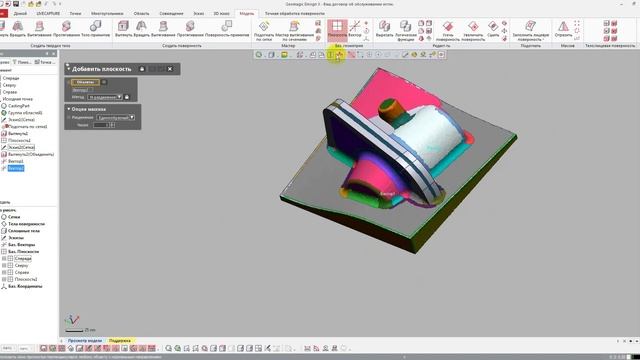Choose the Увеличить поверхность tool

[x=473, y=31]
